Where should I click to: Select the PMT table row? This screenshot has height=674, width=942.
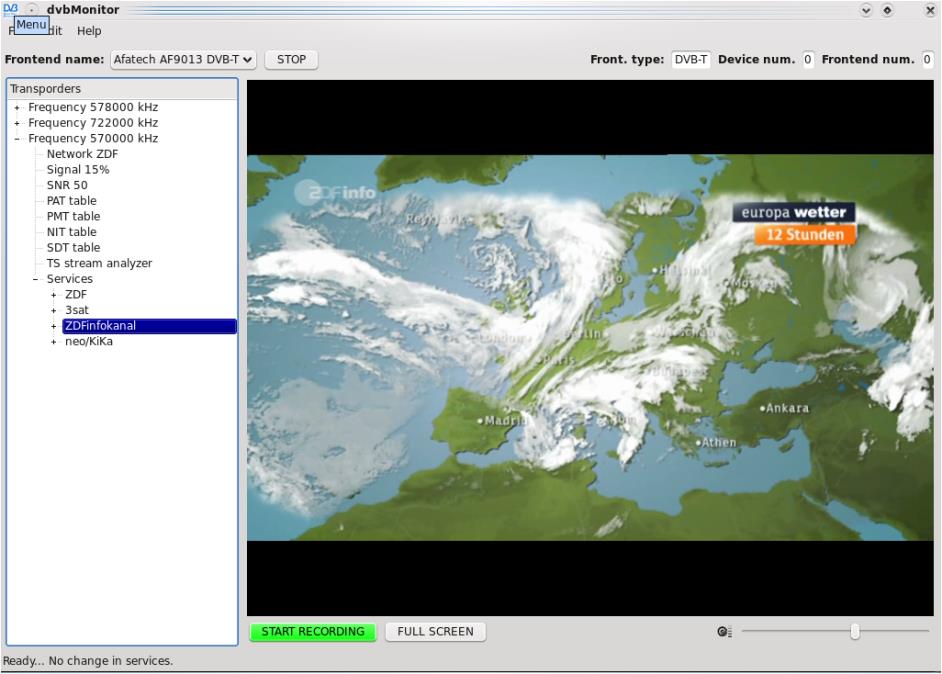pyautogui.click(x=73, y=217)
